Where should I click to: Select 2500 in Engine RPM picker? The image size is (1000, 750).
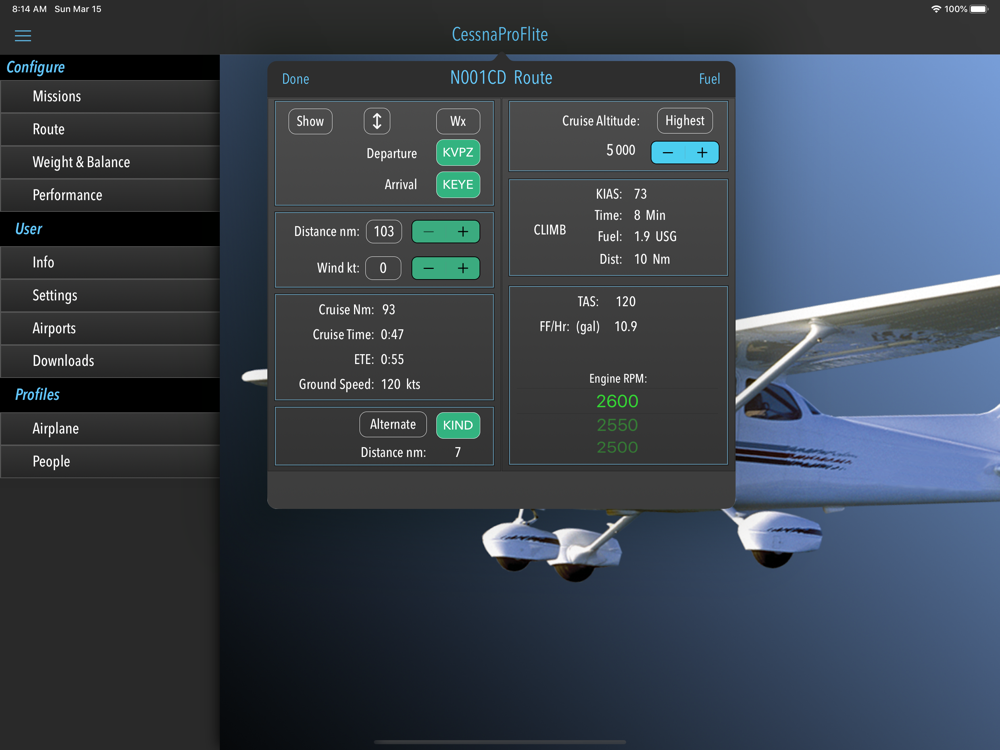point(617,447)
